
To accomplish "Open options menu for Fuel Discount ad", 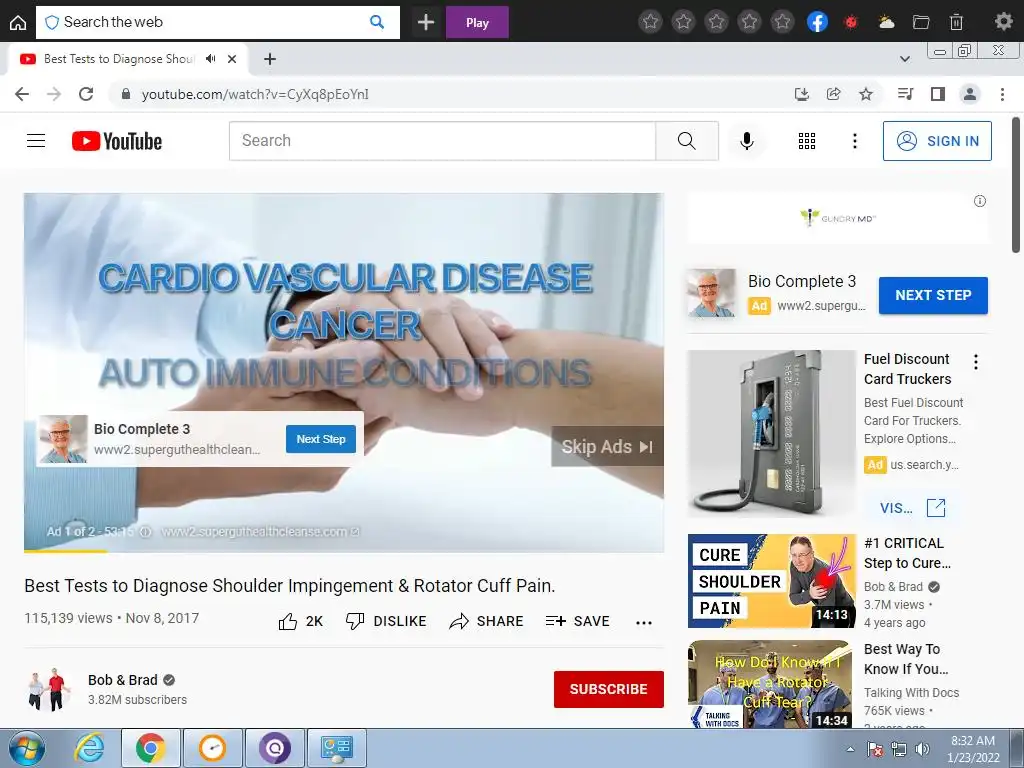I will coord(976,362).
